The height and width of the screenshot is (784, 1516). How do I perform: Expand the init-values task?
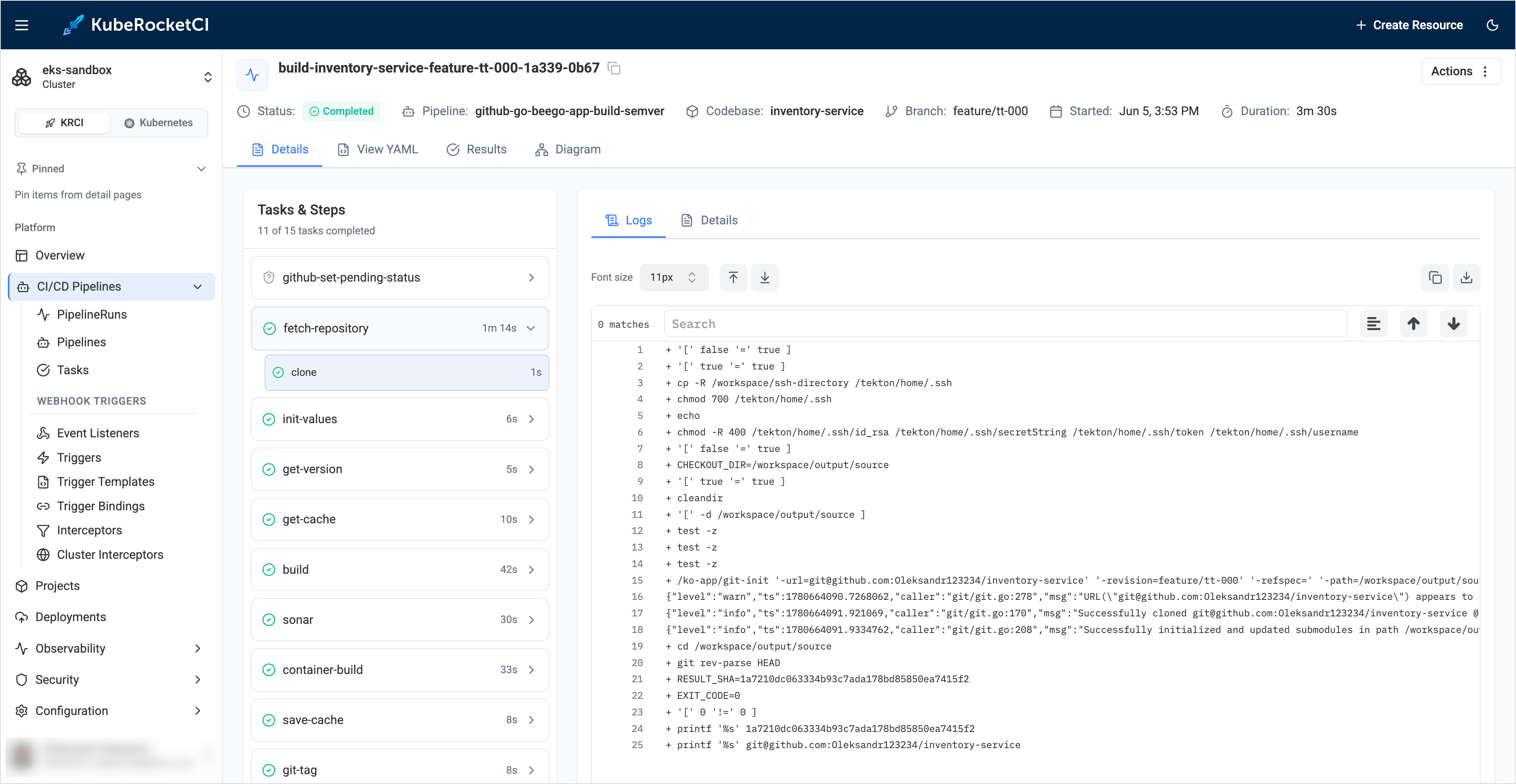coord(400,419)
